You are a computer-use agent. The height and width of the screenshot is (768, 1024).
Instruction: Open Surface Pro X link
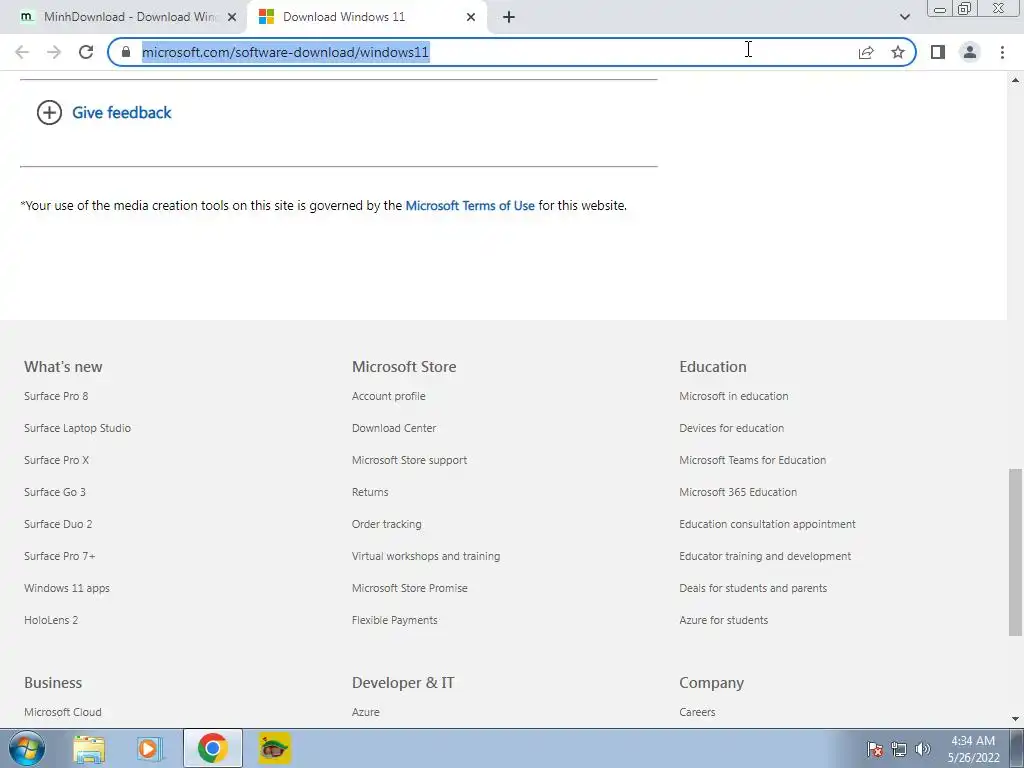(x=56, y=460)
